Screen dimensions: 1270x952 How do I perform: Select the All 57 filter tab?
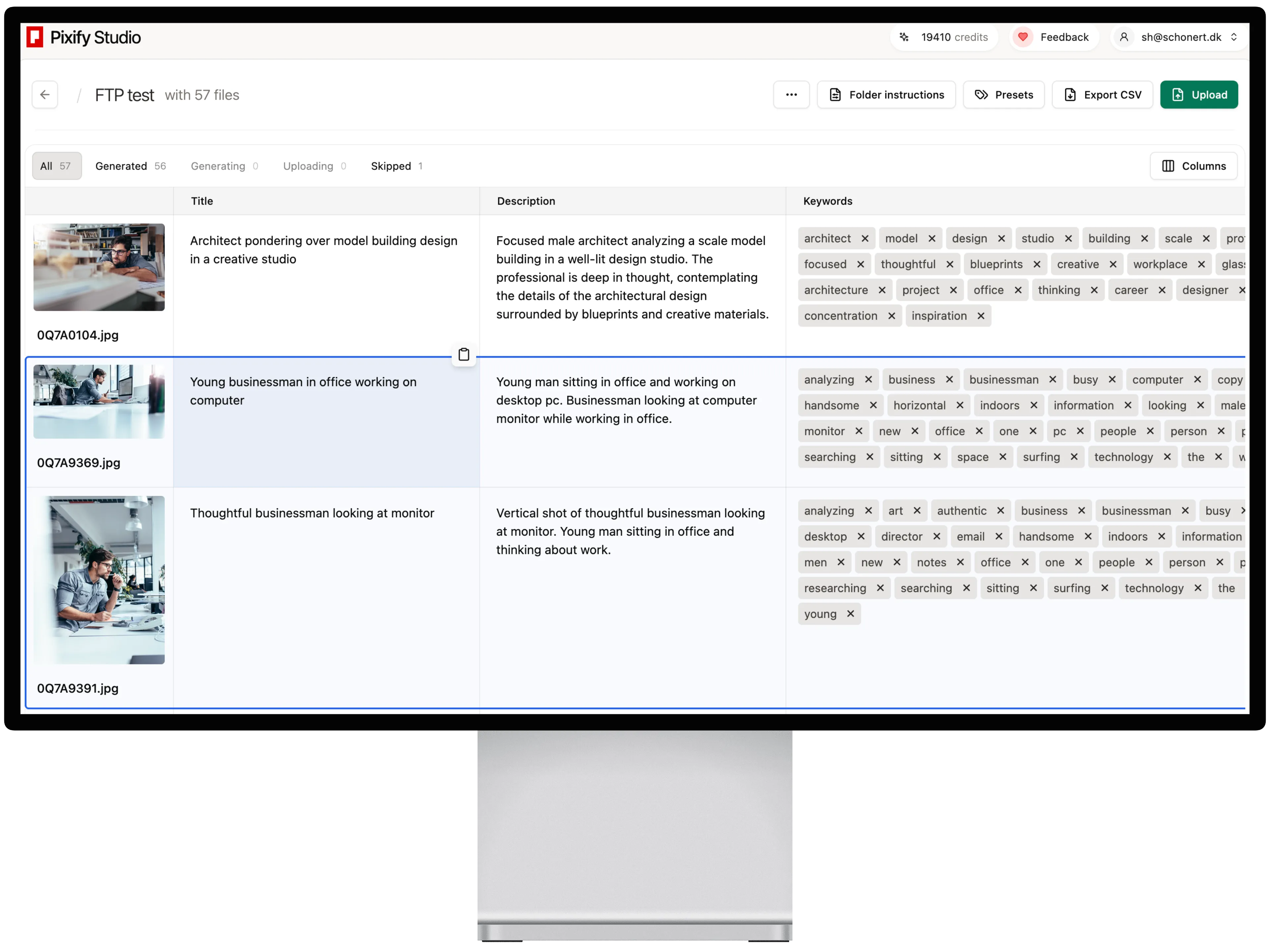click(56, 166)
